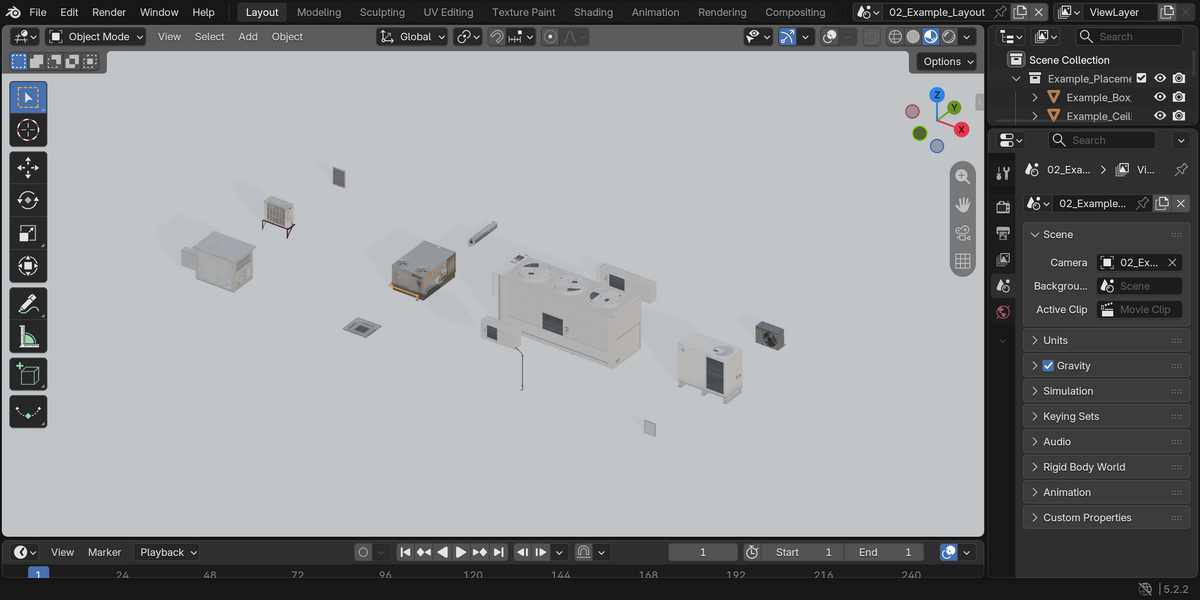Viewport: 1200px width, 600px height.
Task: Open the Scene properties tab icon
Action: [1003, 286]
